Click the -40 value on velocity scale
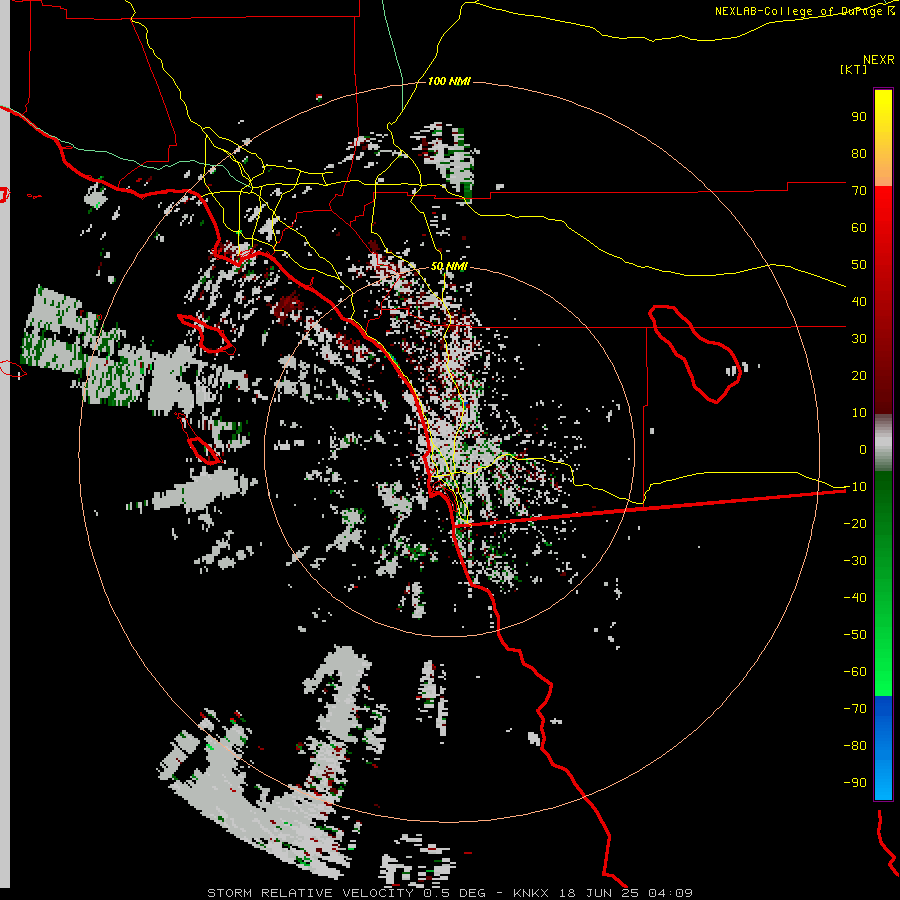 pos(855,598)
